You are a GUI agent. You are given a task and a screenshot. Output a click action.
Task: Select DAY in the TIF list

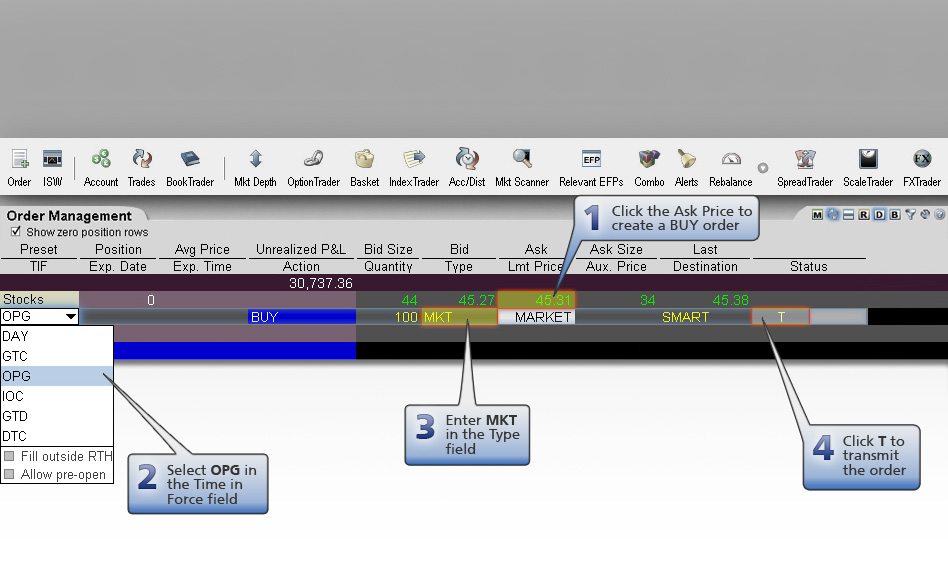click(x=57, y=336)
